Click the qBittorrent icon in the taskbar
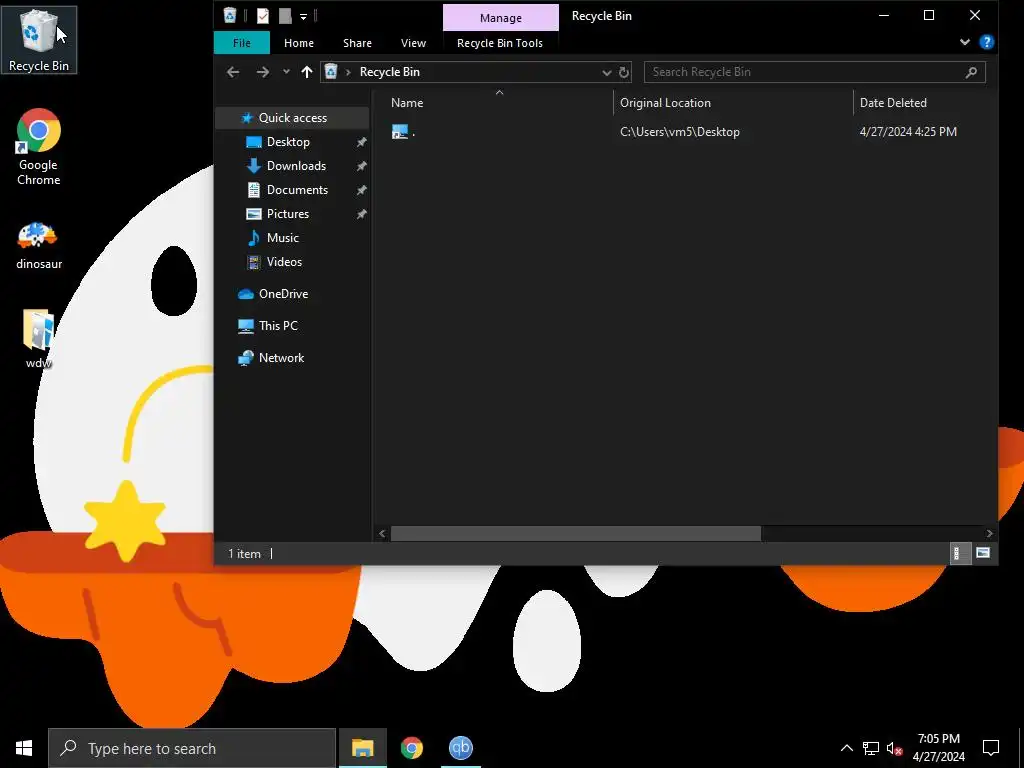1024x768 pixels. [460, 748]
